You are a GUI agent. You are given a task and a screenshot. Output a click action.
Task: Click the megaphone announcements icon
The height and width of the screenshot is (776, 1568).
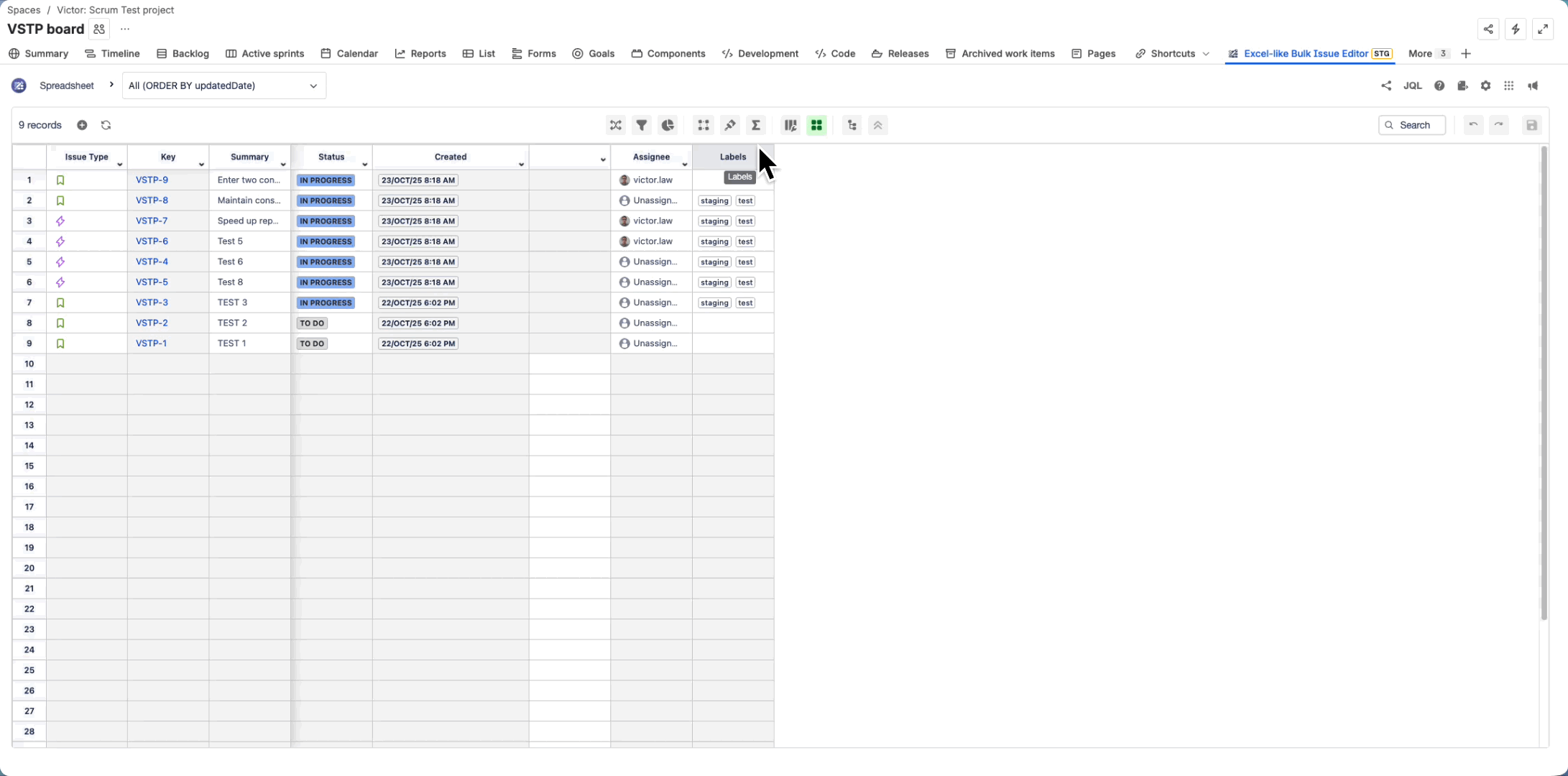click(x=1534, y=86)
